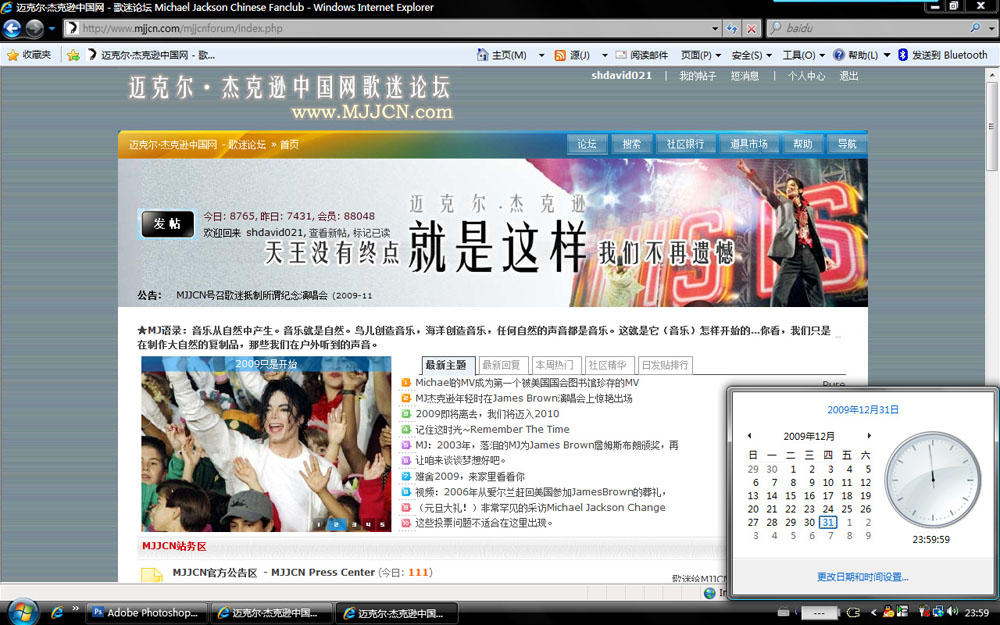Screen dimensions: 1000x625
Task: Select slide number 2 in the slideshow
Action: pos(336,524)
